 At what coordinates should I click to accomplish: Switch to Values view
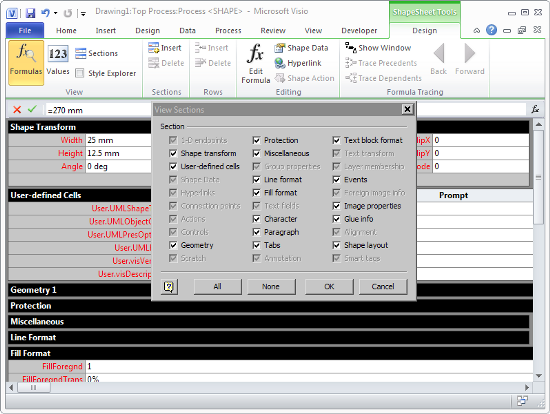tap(58, 60)
